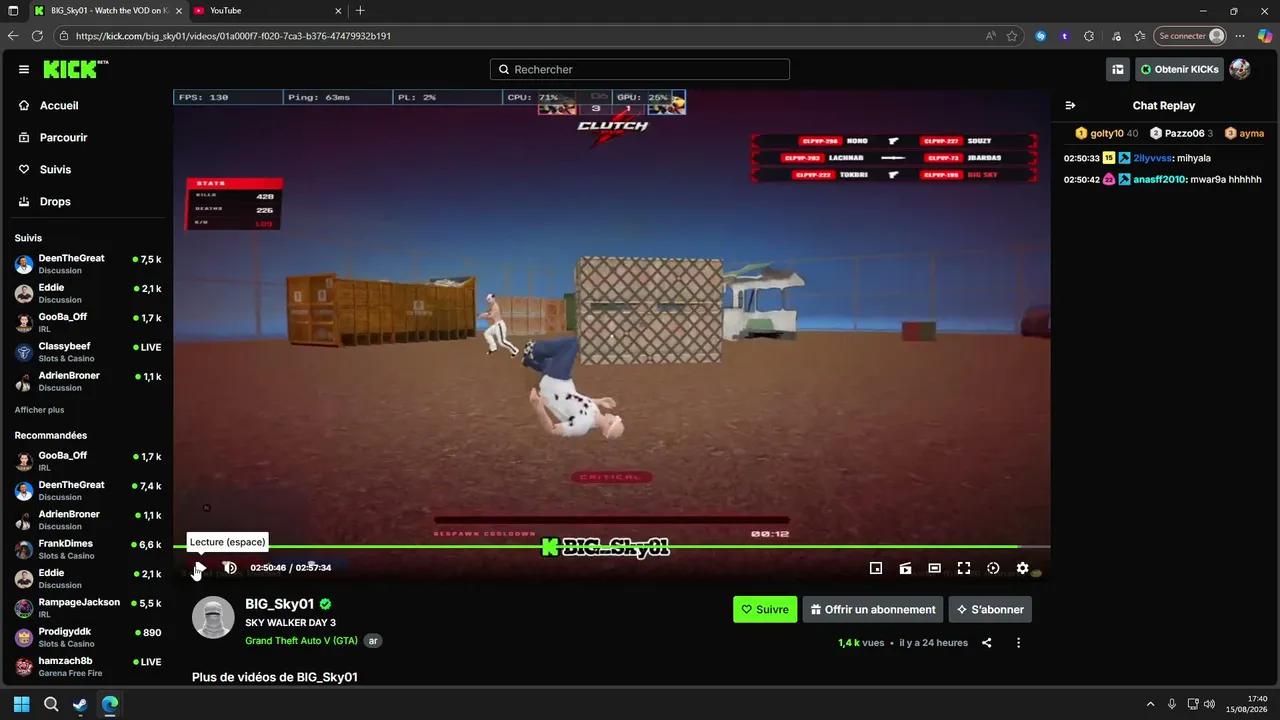This screenshot has height=720, width=1280.
Task: Toggle theater mode in the video player
Action: click(x=934, y=568)
